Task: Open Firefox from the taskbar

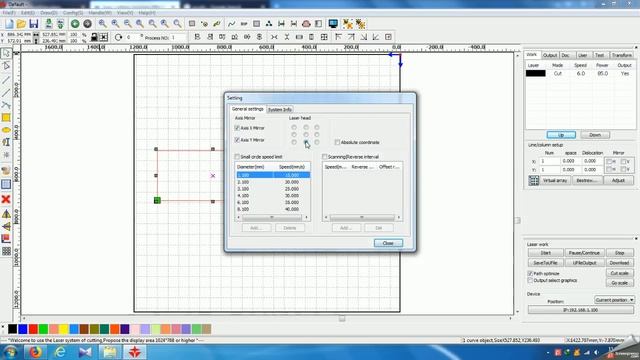Action: (x=35, y=352)
